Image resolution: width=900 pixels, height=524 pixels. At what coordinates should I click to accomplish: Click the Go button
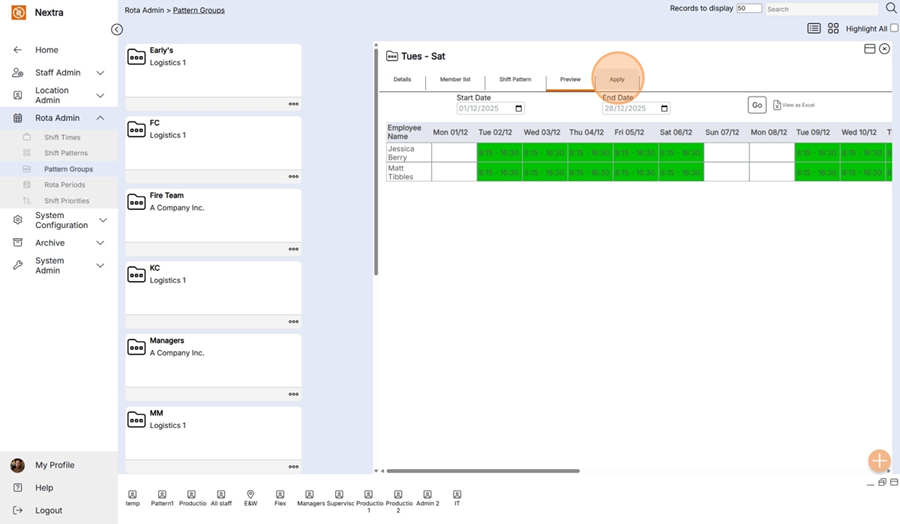[757, 105]
